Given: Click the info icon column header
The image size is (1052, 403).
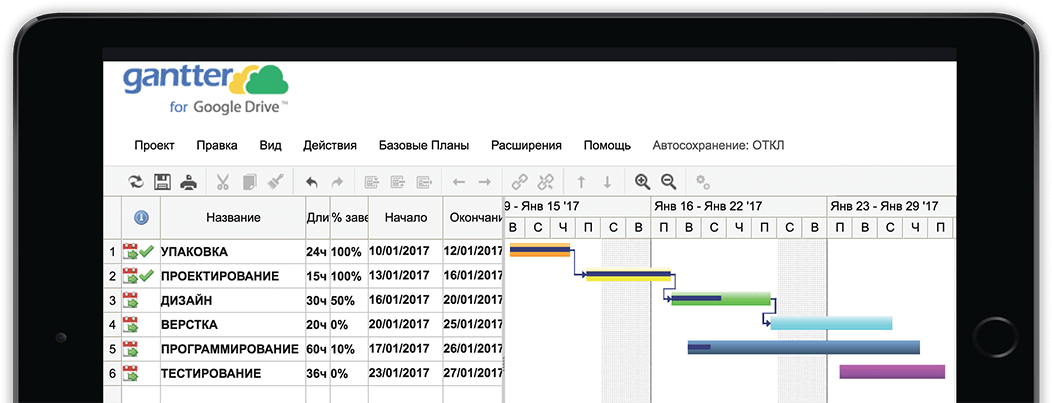Looking at the screenshot, I should point(141,217).
